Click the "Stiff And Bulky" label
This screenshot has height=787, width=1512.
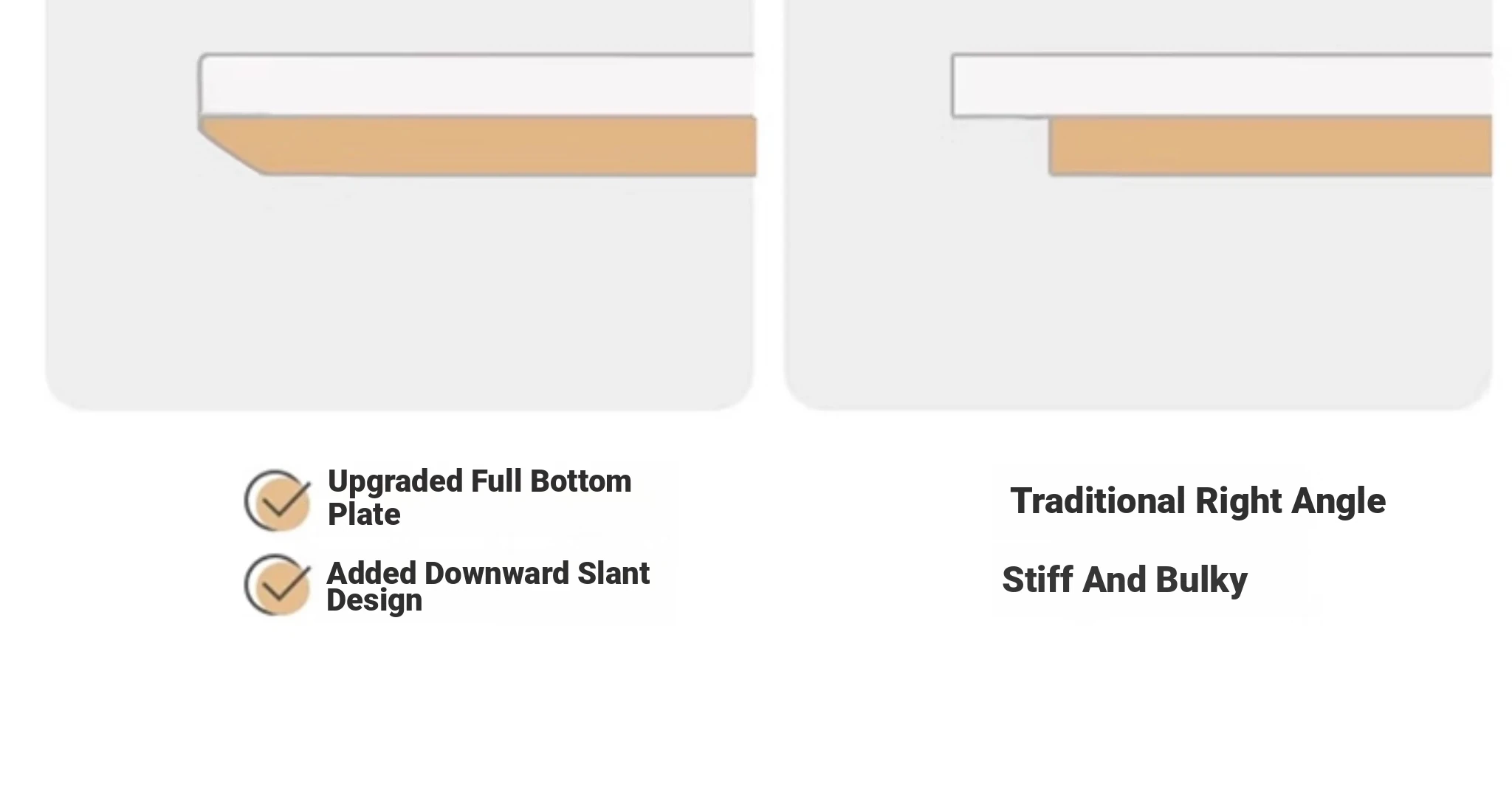[1124, 580]
